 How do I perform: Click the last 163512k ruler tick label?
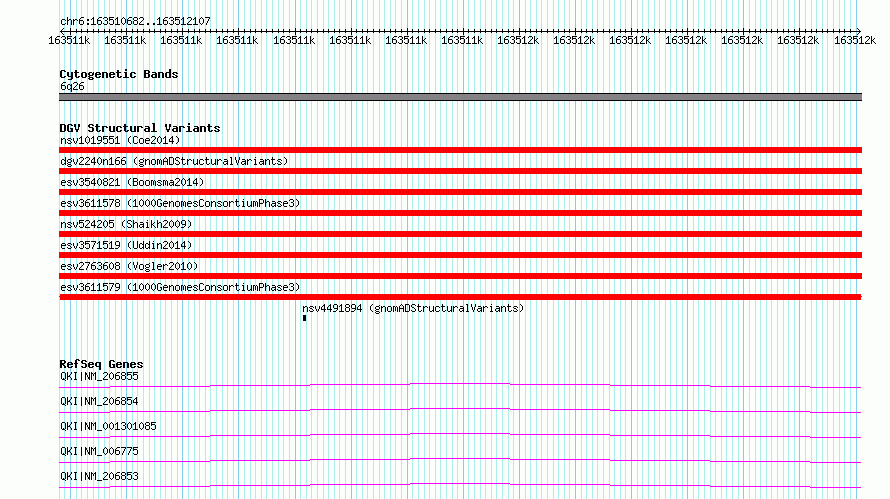(x=855, y=40)
